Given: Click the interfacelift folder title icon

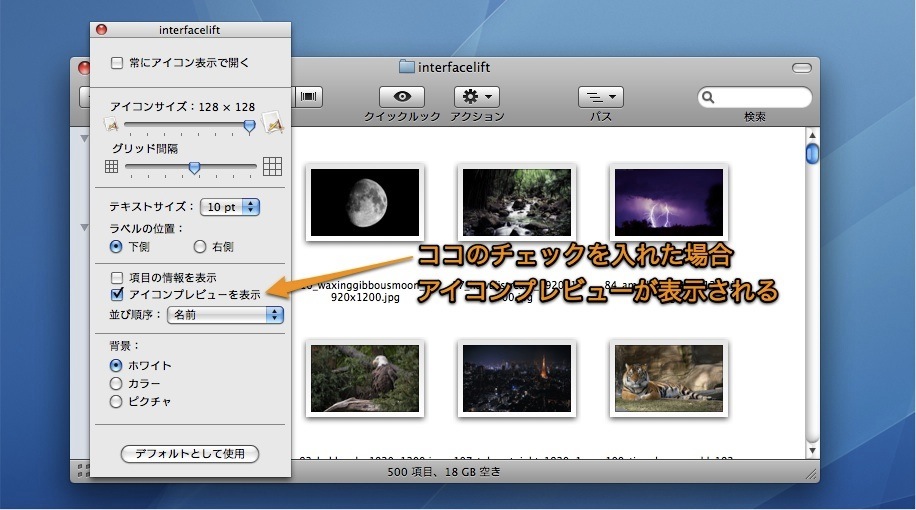Looking at the screenshot, I should pyautogui.click(x=407, y=67).
